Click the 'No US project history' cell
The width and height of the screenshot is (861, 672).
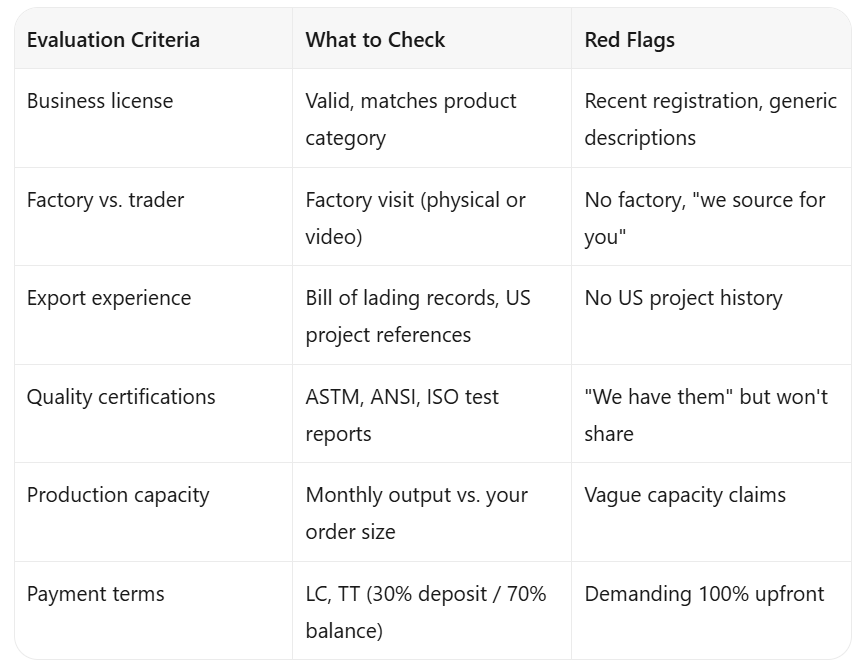point(711,315)
